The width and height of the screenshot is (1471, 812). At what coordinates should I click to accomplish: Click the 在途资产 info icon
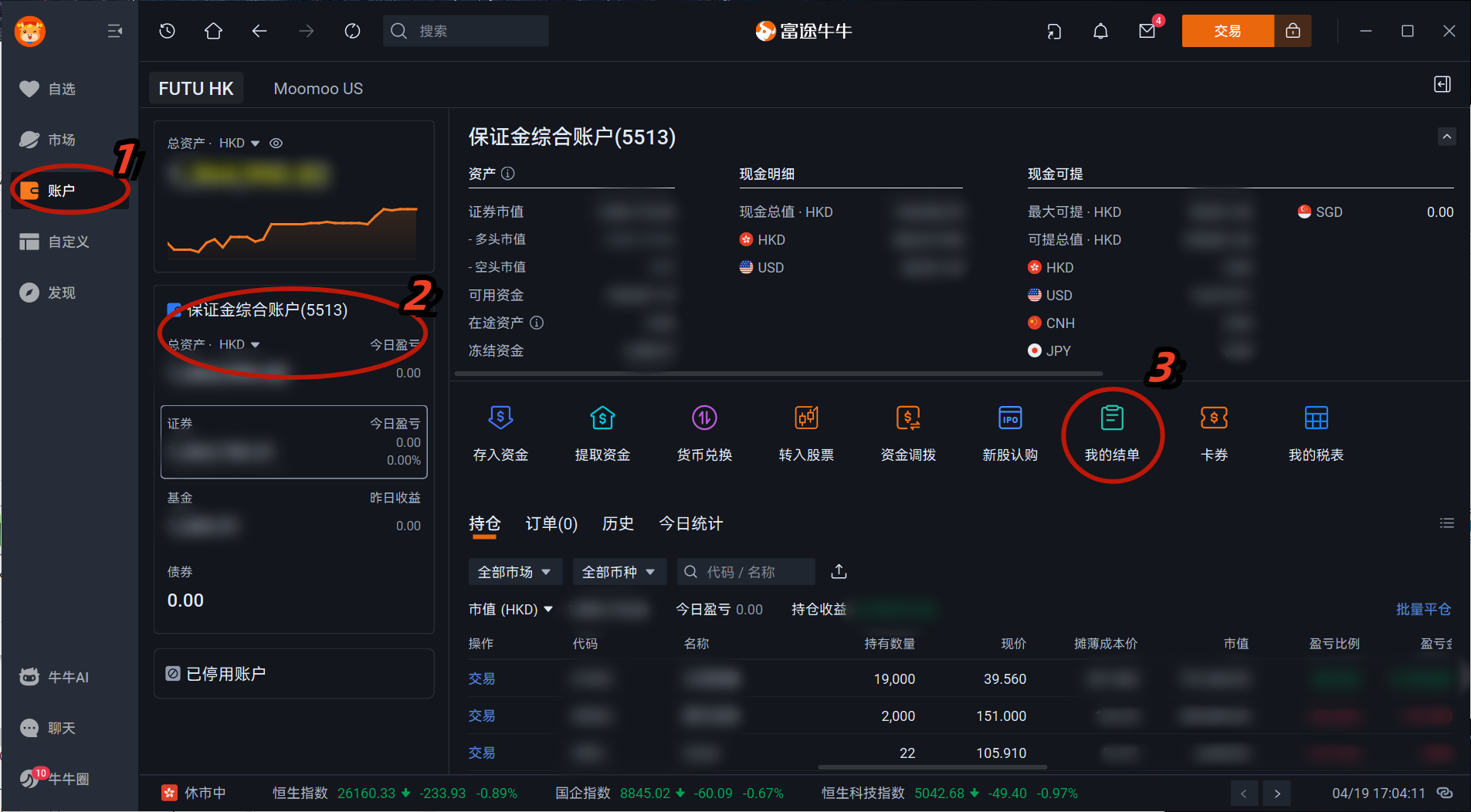coord(537,323)
